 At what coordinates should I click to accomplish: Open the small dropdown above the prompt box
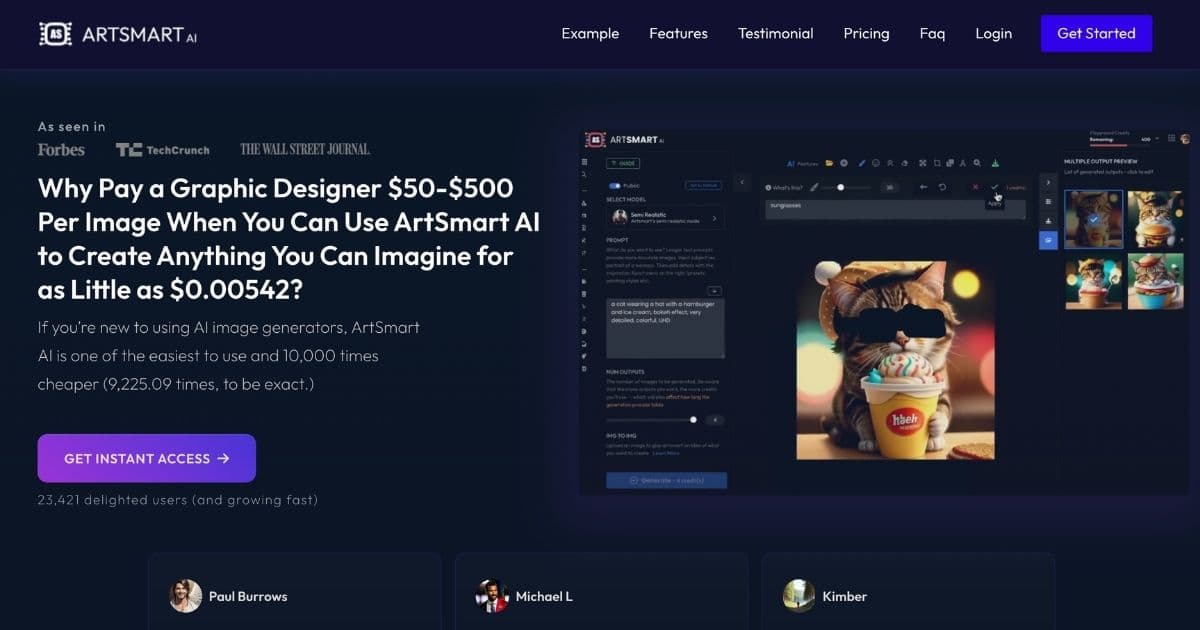coord(715,290)
